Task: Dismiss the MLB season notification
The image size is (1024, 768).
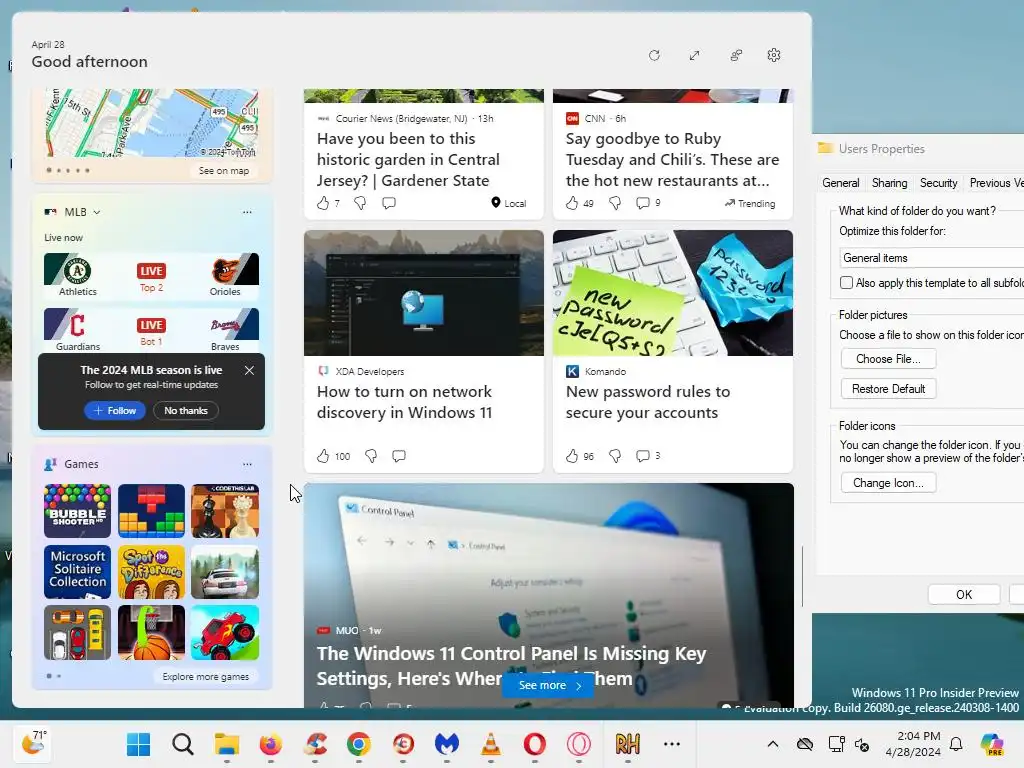Action: point(249,370)
